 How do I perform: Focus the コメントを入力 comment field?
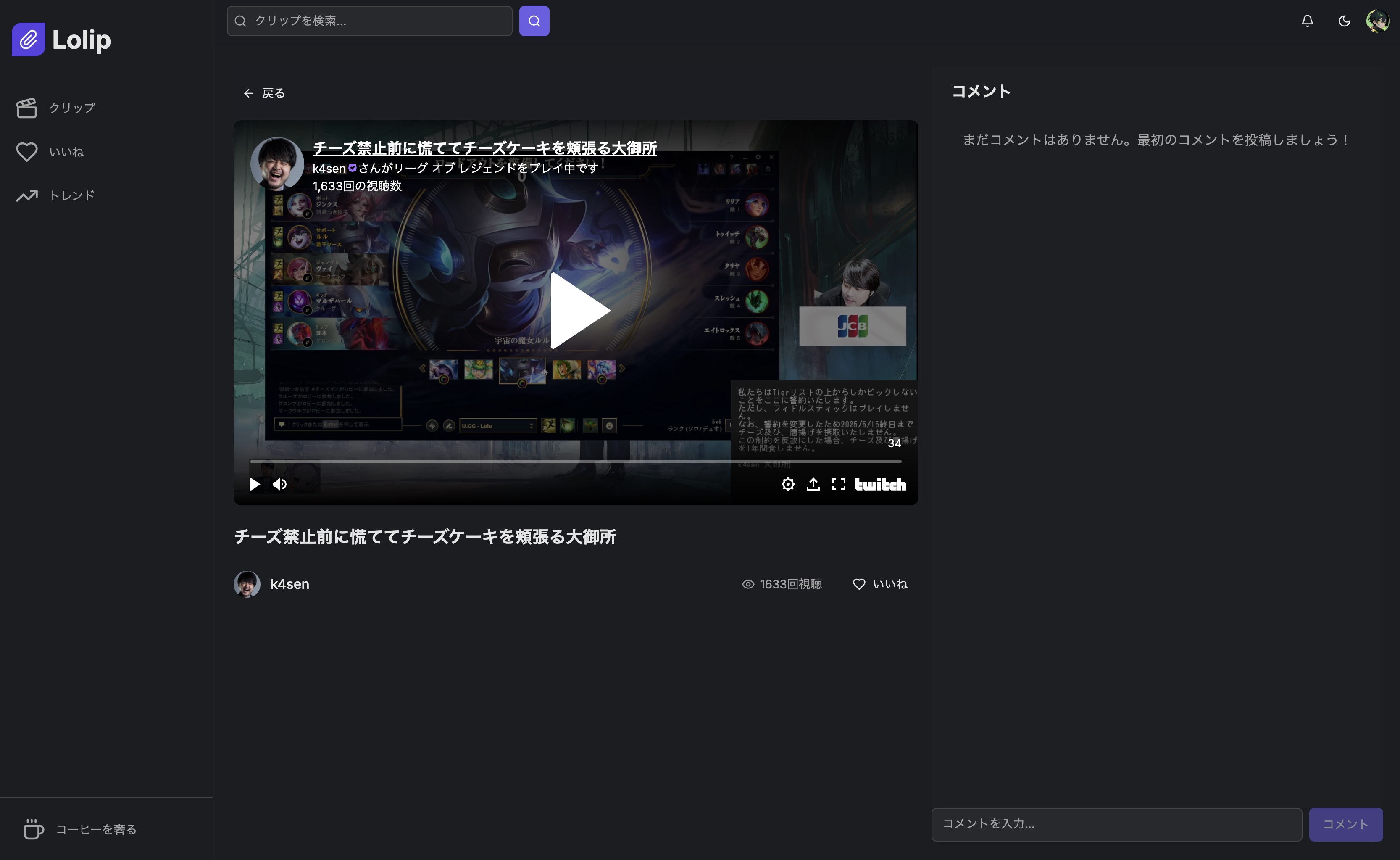(x=1116, y=824)
